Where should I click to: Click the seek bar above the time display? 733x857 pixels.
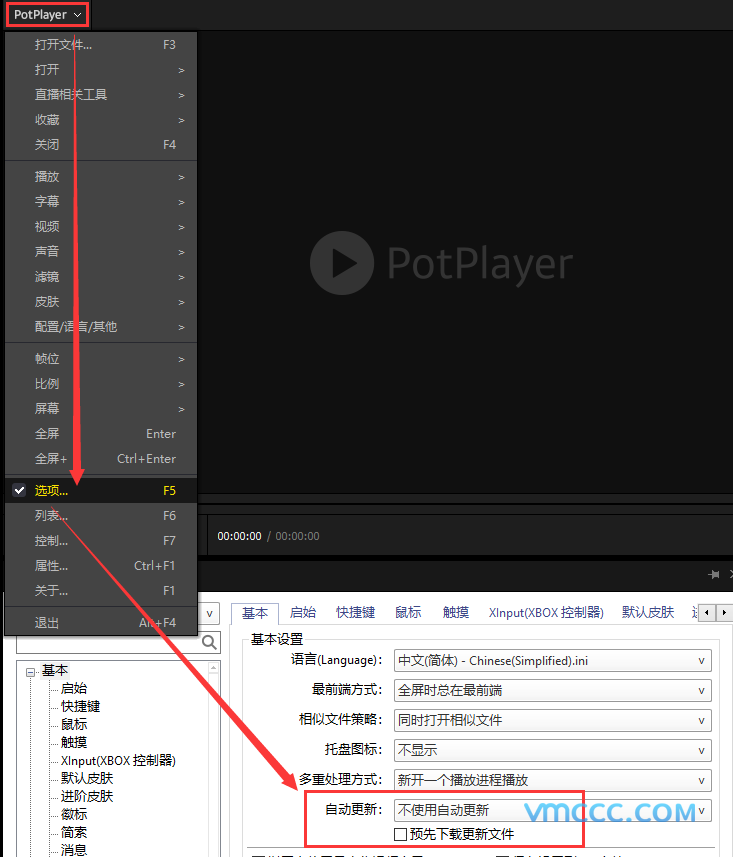click(465, 500)
